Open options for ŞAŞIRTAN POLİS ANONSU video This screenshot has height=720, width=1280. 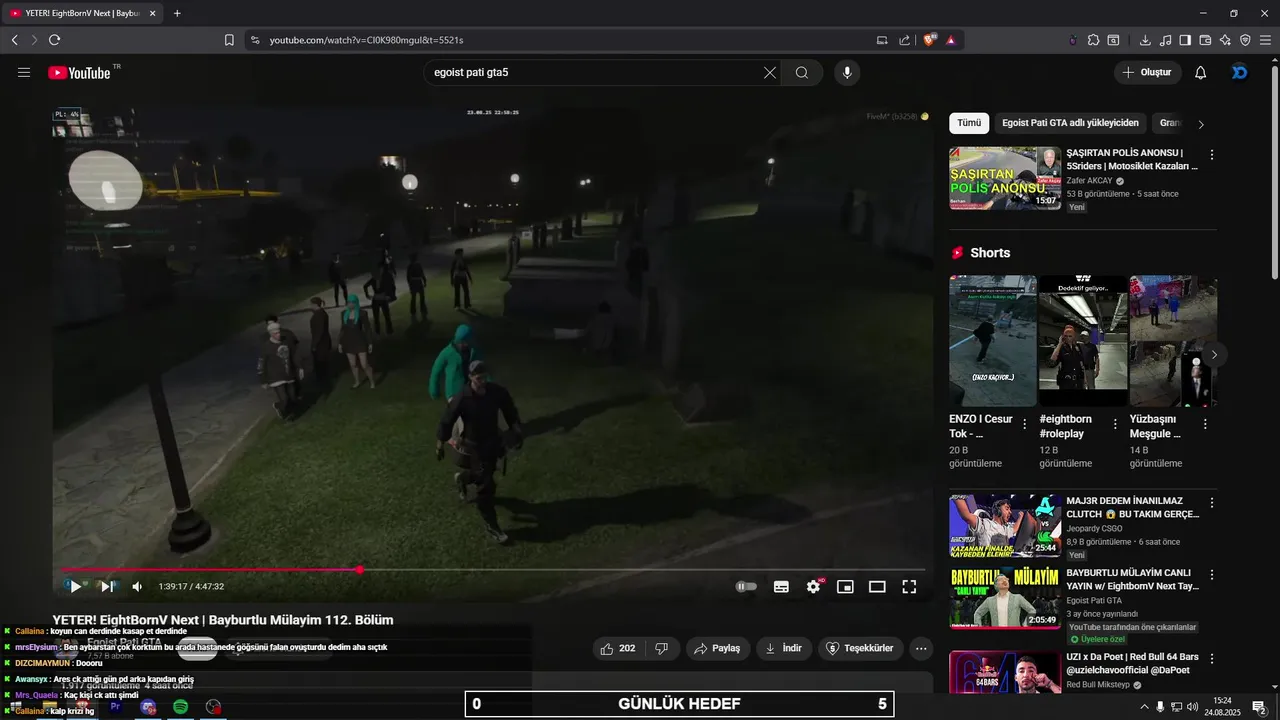click(1212, 155)
